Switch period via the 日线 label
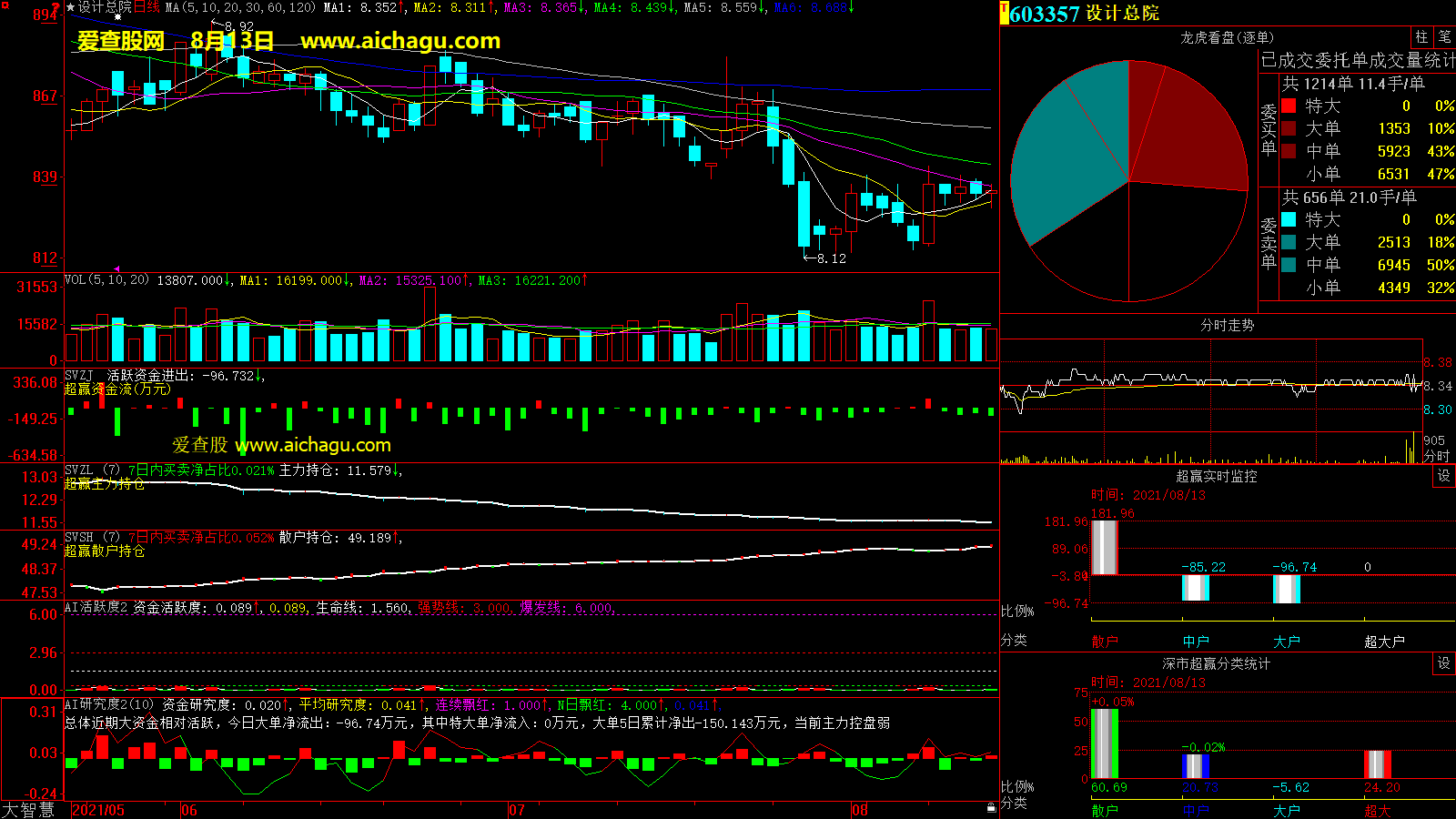This screenshot has width=1456, height=819. pyautogui.click(x=147, y=7)
